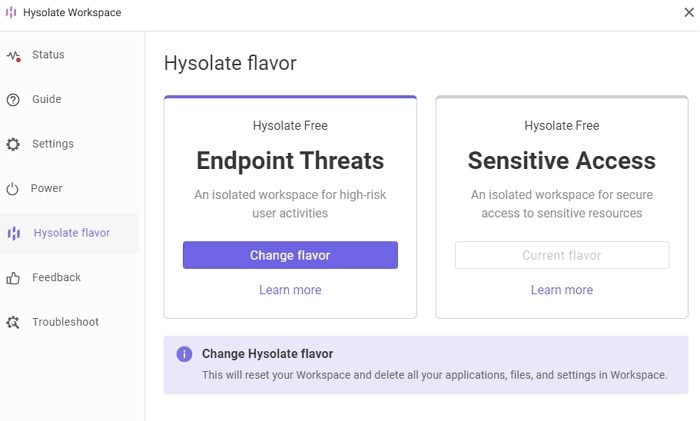Open the Troubleshoot magnifier gear icon
This screenshot has height=421, width=700.
(13, 322)
